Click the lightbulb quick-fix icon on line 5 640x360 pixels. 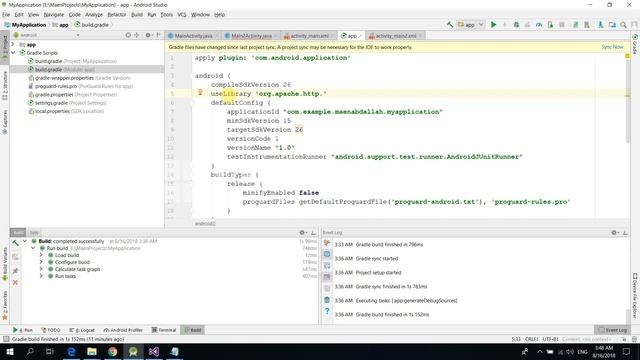(200, 93)
